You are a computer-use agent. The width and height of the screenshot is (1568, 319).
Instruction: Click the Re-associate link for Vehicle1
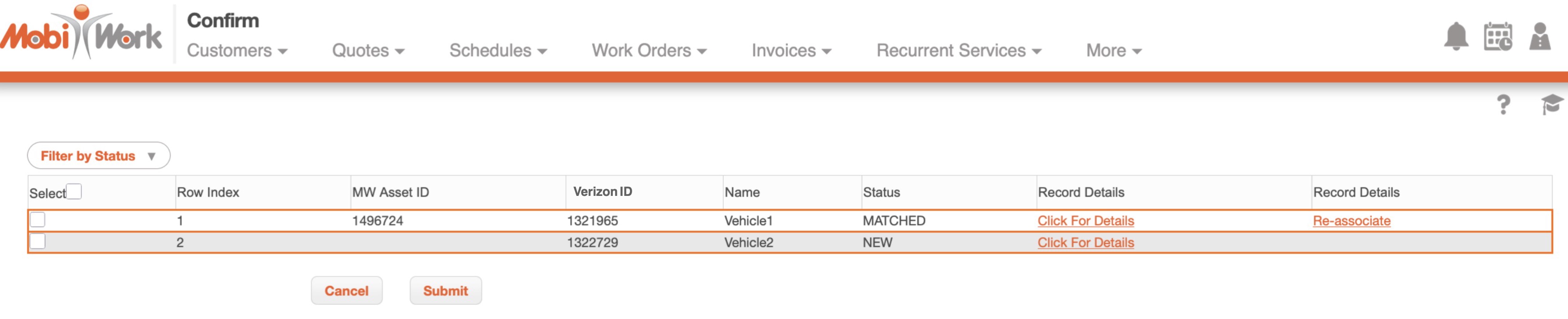[x=1351, y=220]
